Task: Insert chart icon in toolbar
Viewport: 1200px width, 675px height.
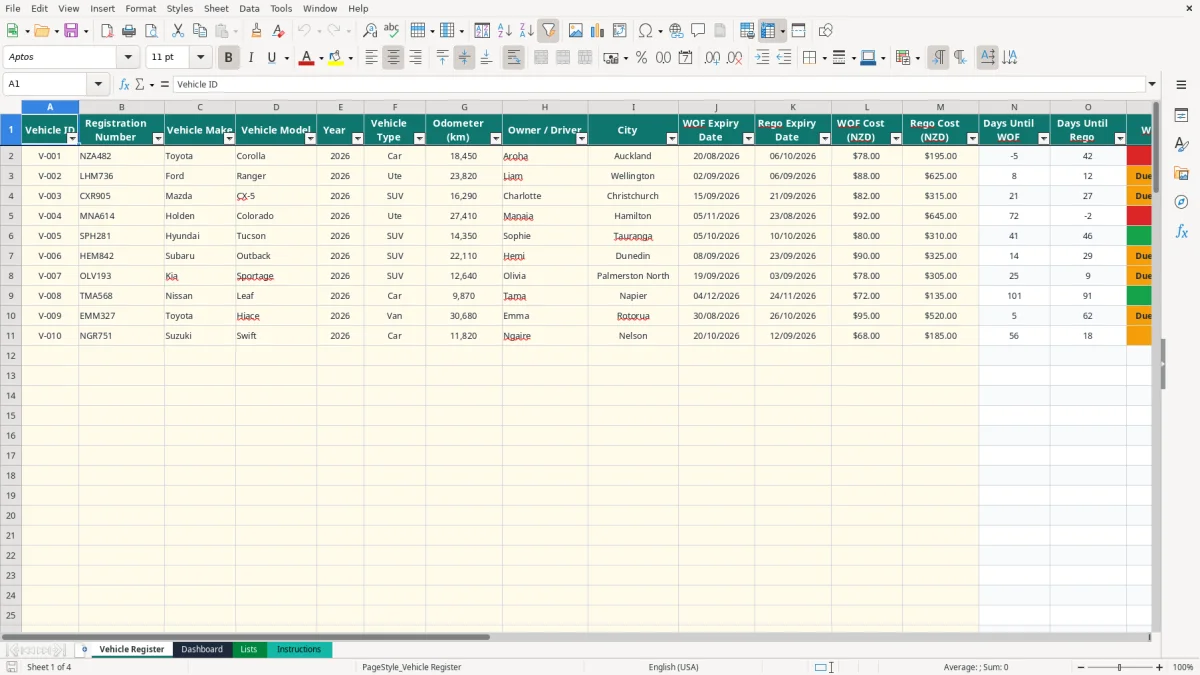Action: pos(598,31)
